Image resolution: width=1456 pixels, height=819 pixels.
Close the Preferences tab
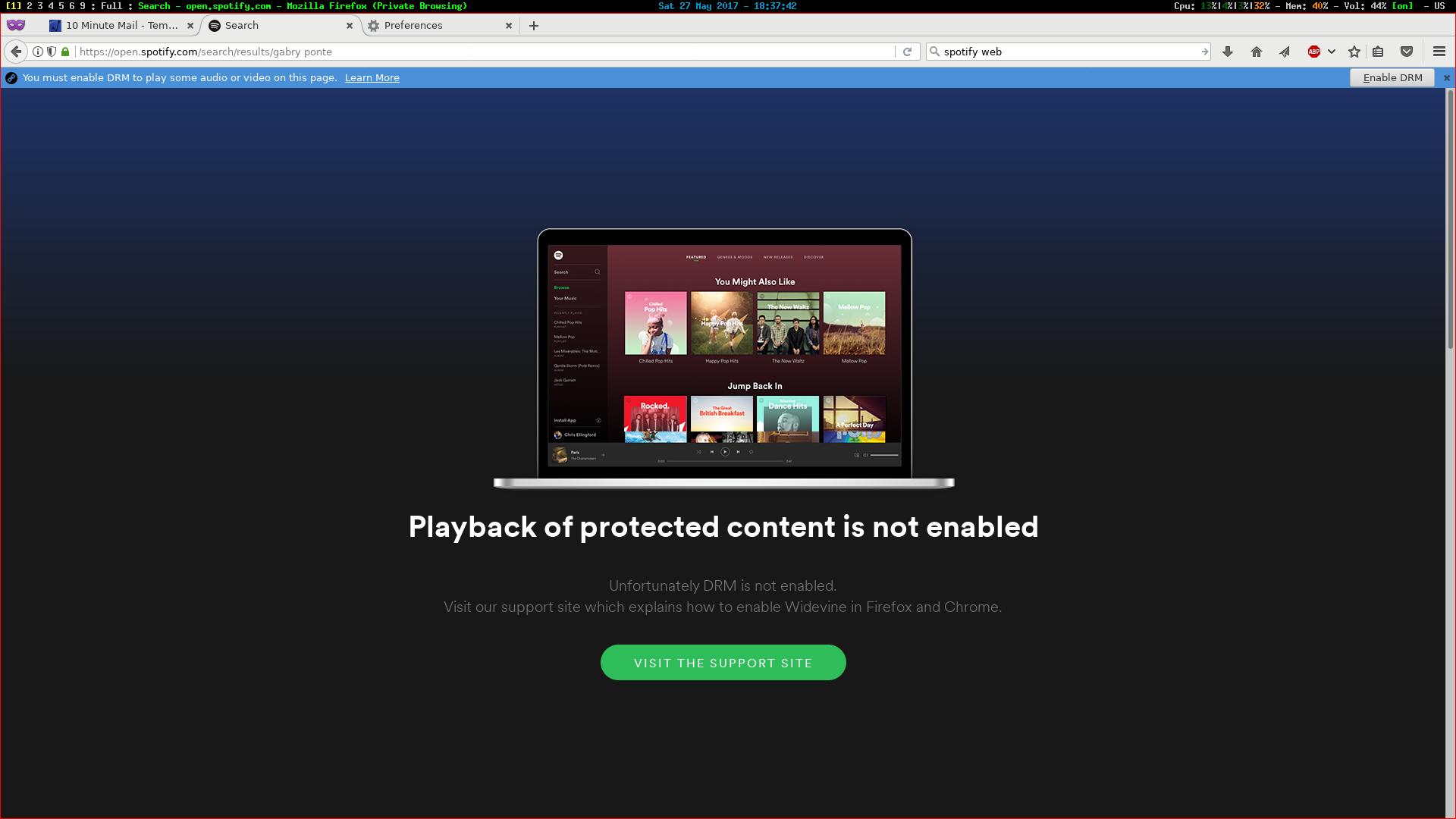click(509, 26)
